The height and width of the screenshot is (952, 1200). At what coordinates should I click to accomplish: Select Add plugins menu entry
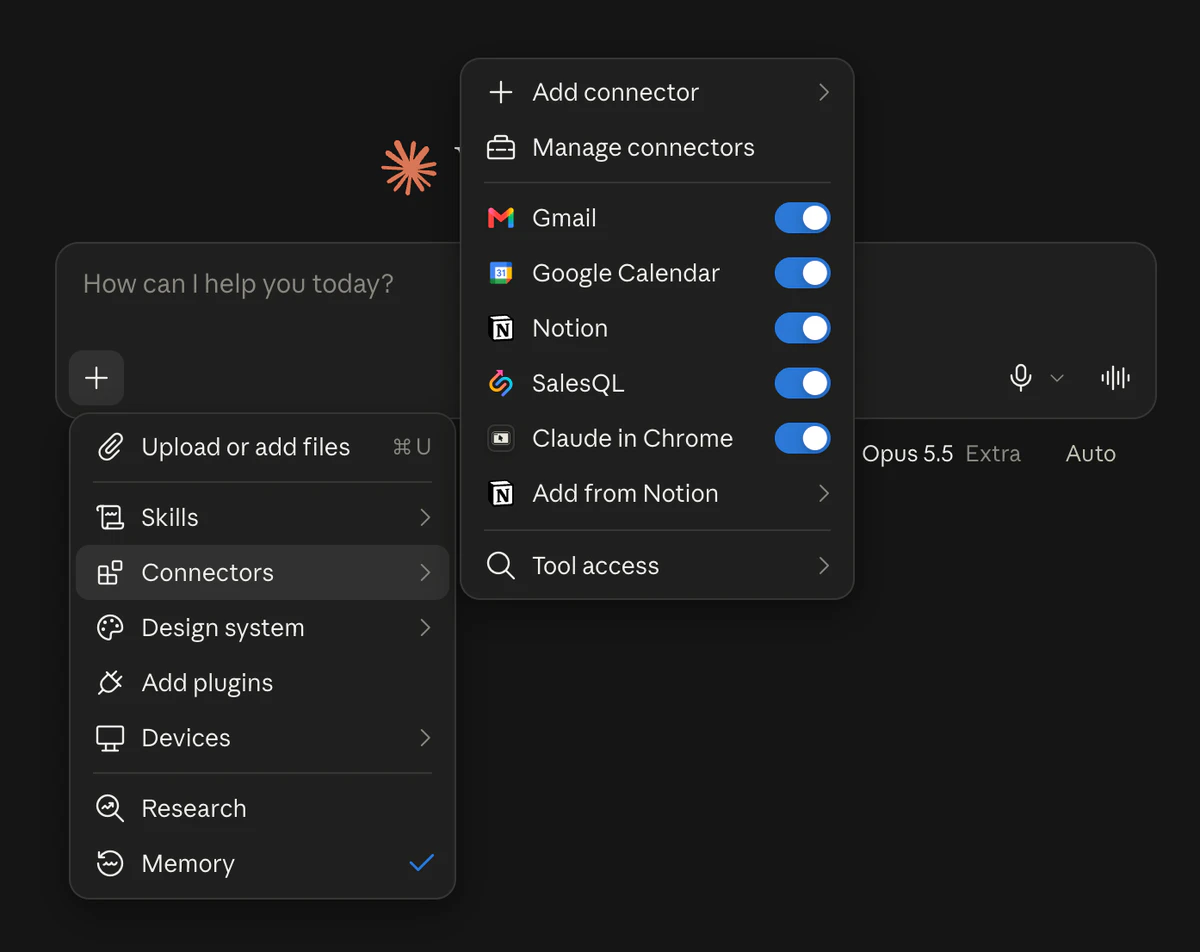[263, 683]
